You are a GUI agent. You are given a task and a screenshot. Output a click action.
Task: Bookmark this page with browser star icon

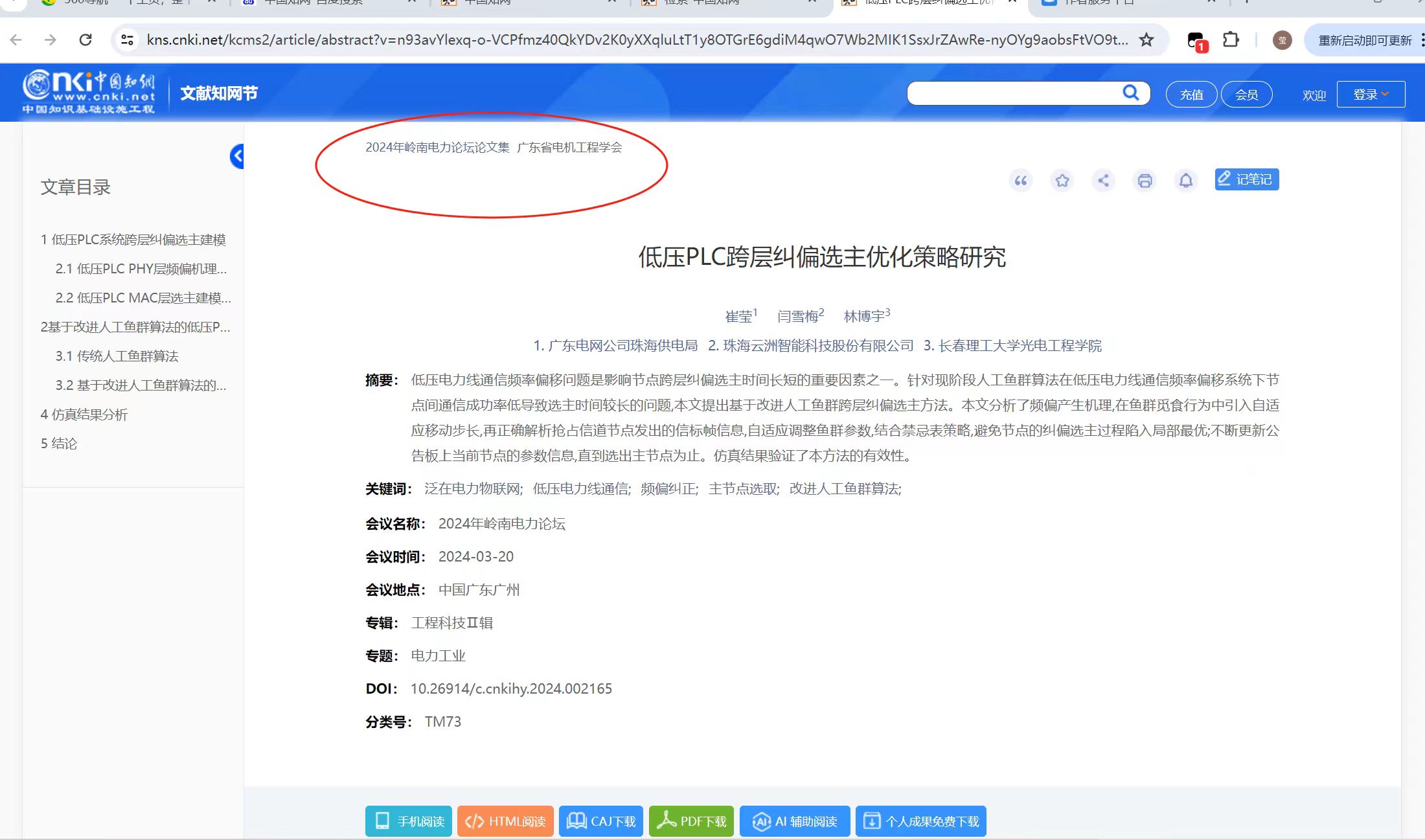pos(1146,40)
